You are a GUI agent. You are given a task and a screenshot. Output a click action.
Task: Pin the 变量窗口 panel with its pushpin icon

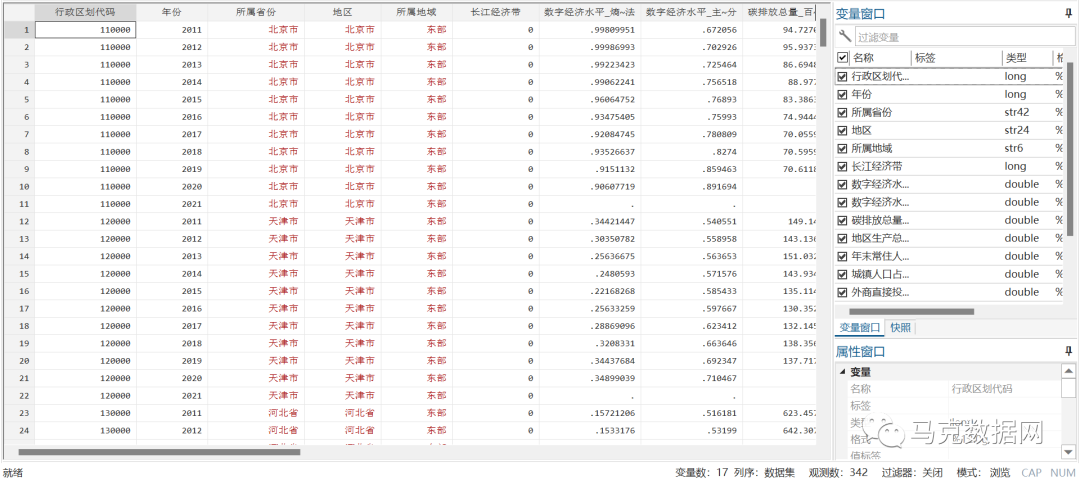click(x=1068, y=12)
